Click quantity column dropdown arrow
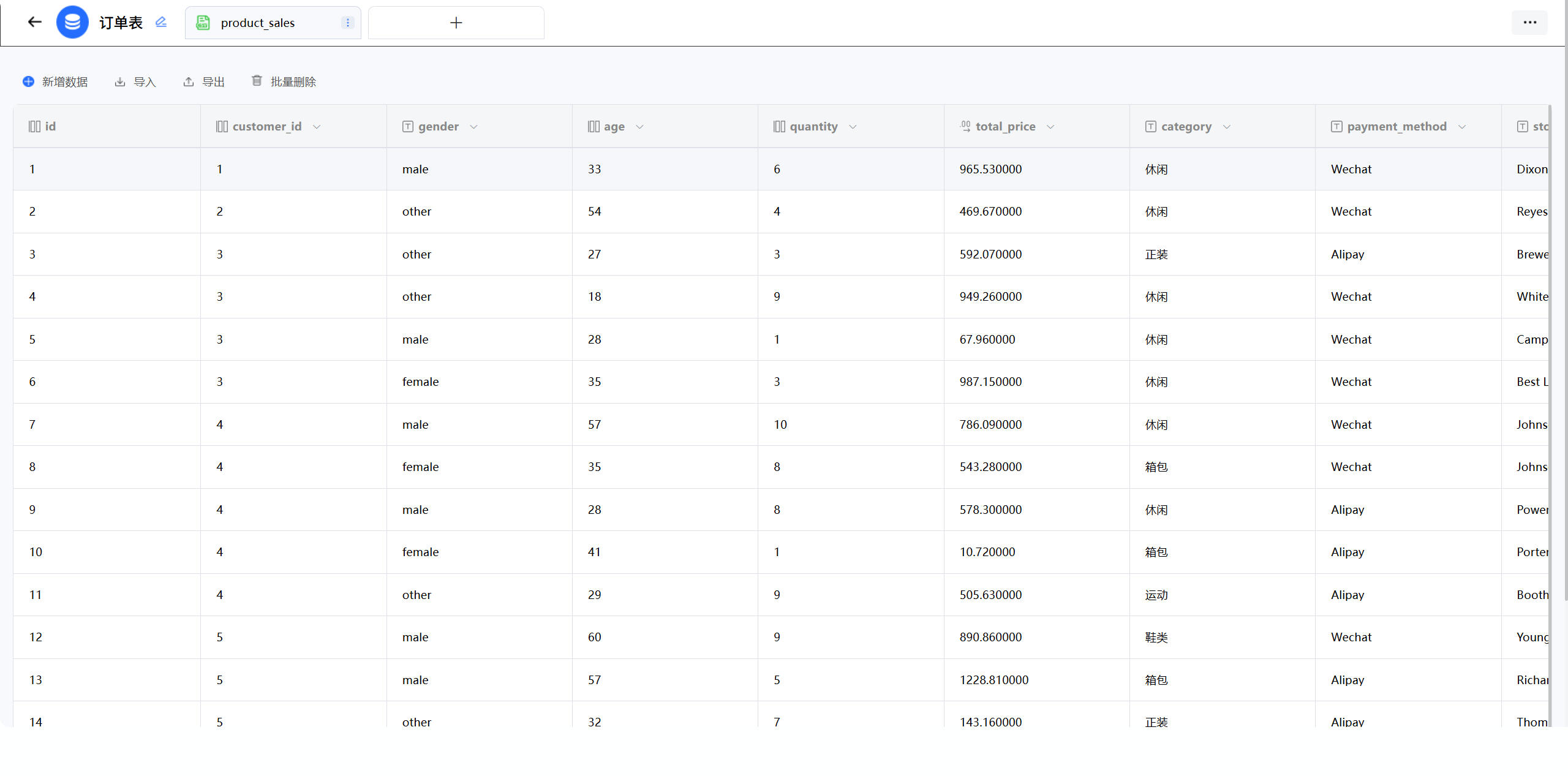The height and width of the screenshot is (776, 1568). (853, 127)
